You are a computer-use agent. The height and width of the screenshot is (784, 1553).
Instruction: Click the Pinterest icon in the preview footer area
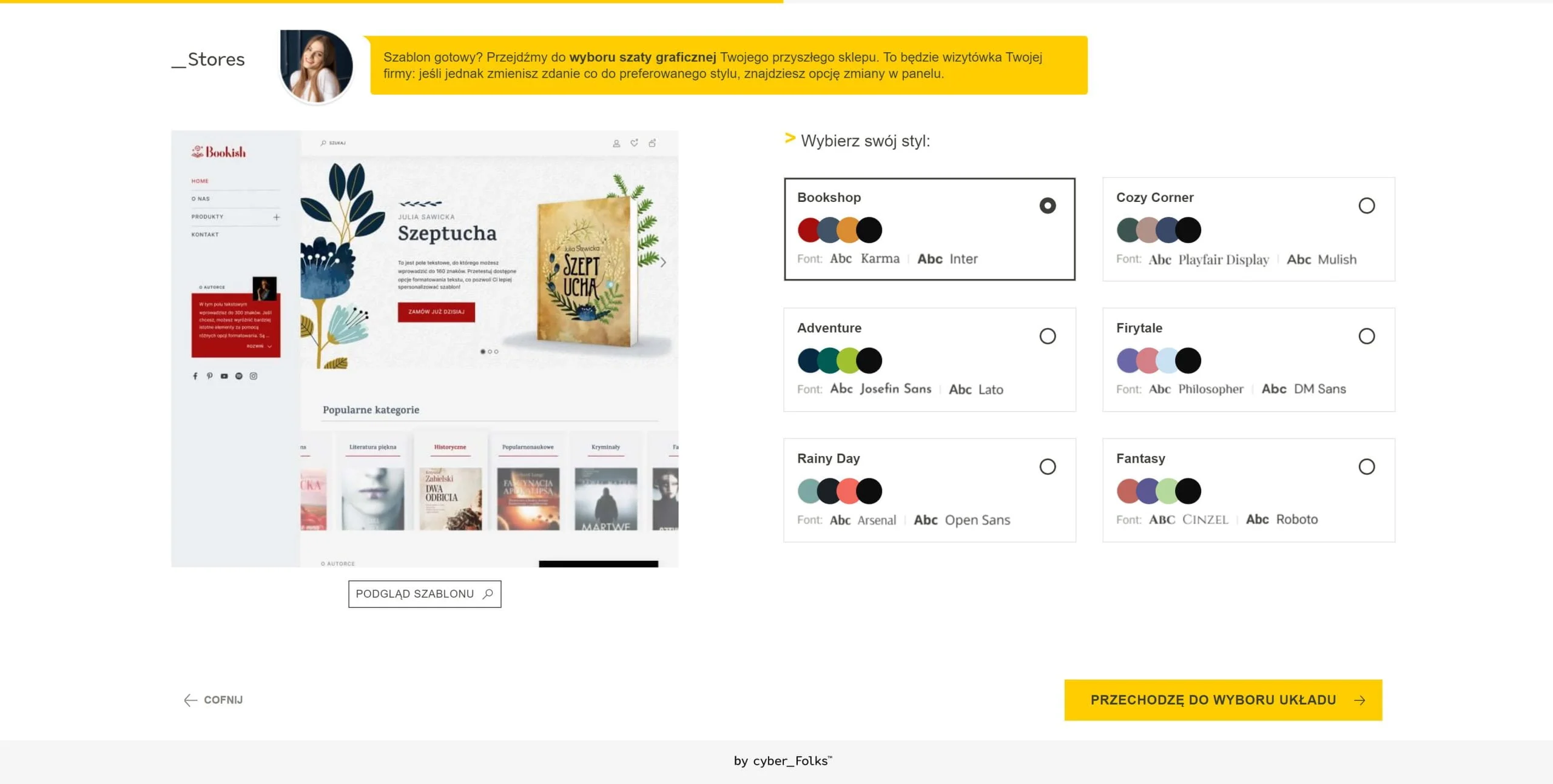[209, 376]
